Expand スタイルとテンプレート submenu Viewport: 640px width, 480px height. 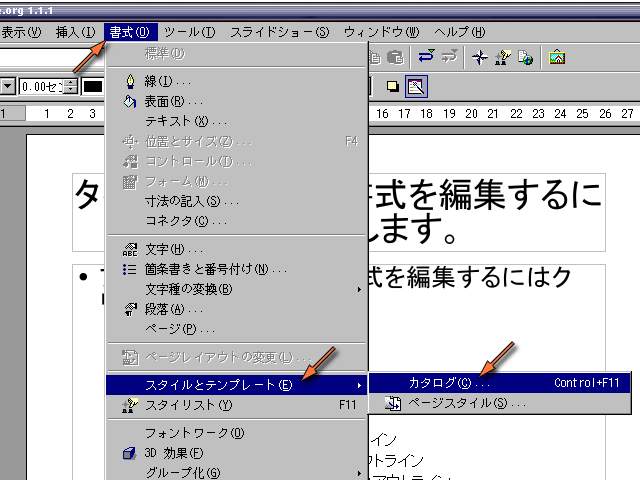click(x=237, y=385)
